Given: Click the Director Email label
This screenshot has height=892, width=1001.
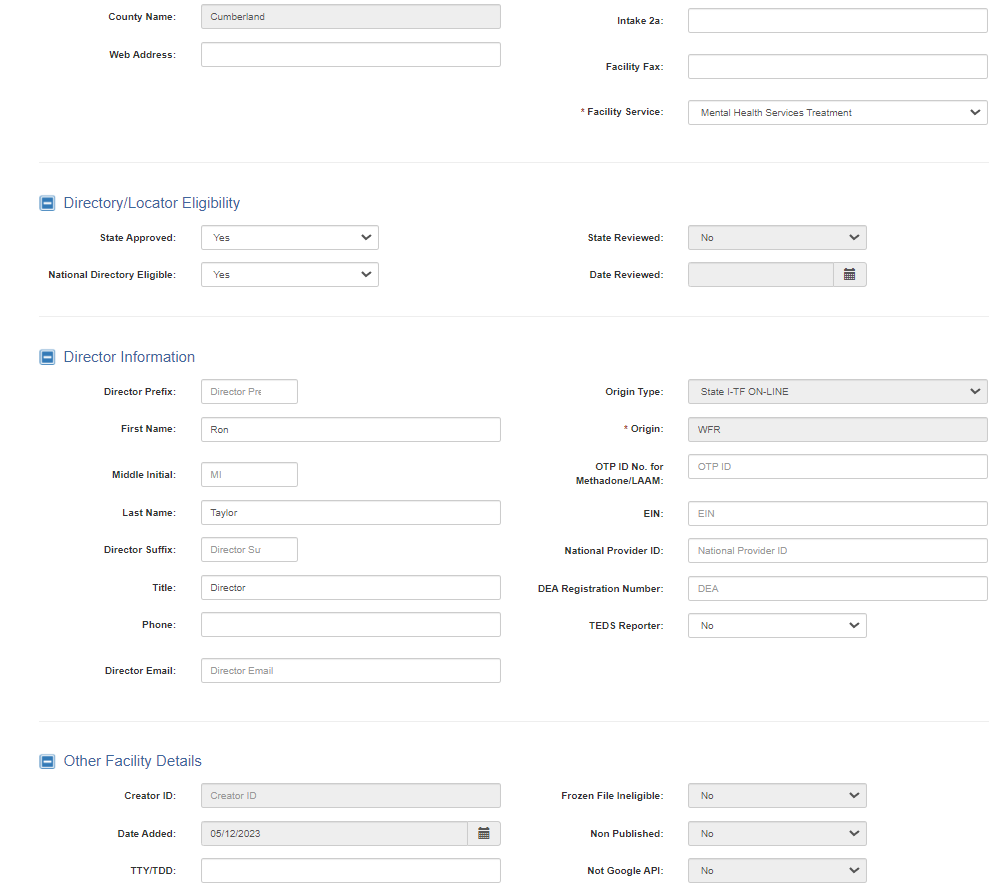Looking at the screenshot, I should 140,670.
